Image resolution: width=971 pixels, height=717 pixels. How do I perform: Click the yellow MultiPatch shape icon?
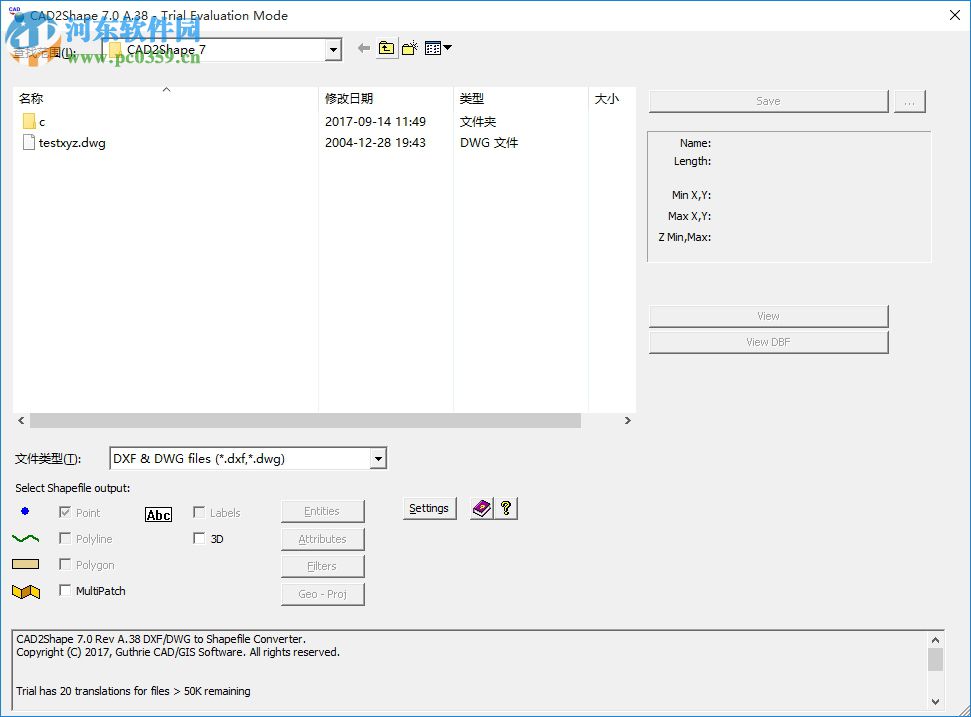(25, 590)
